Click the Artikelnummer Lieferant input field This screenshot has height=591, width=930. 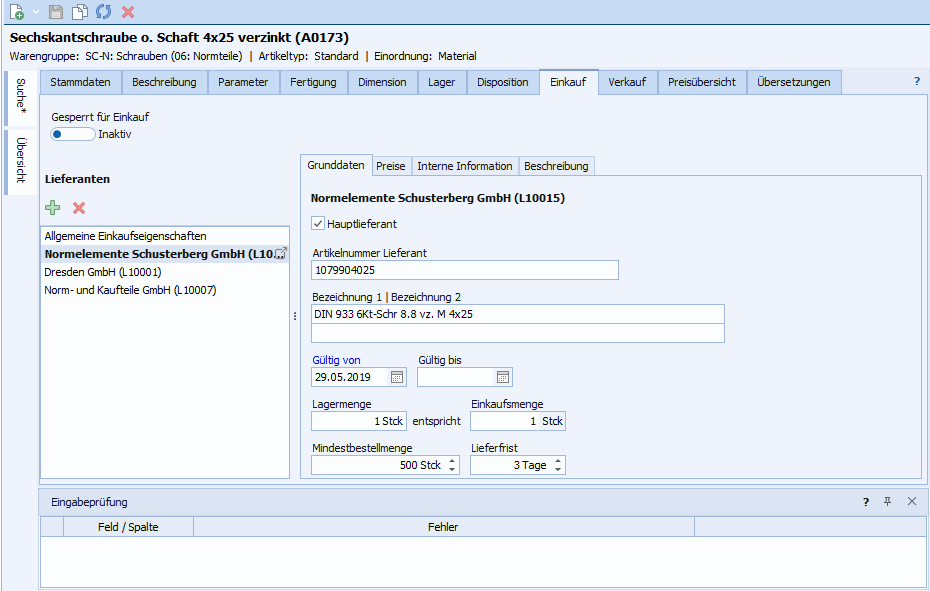465,270
